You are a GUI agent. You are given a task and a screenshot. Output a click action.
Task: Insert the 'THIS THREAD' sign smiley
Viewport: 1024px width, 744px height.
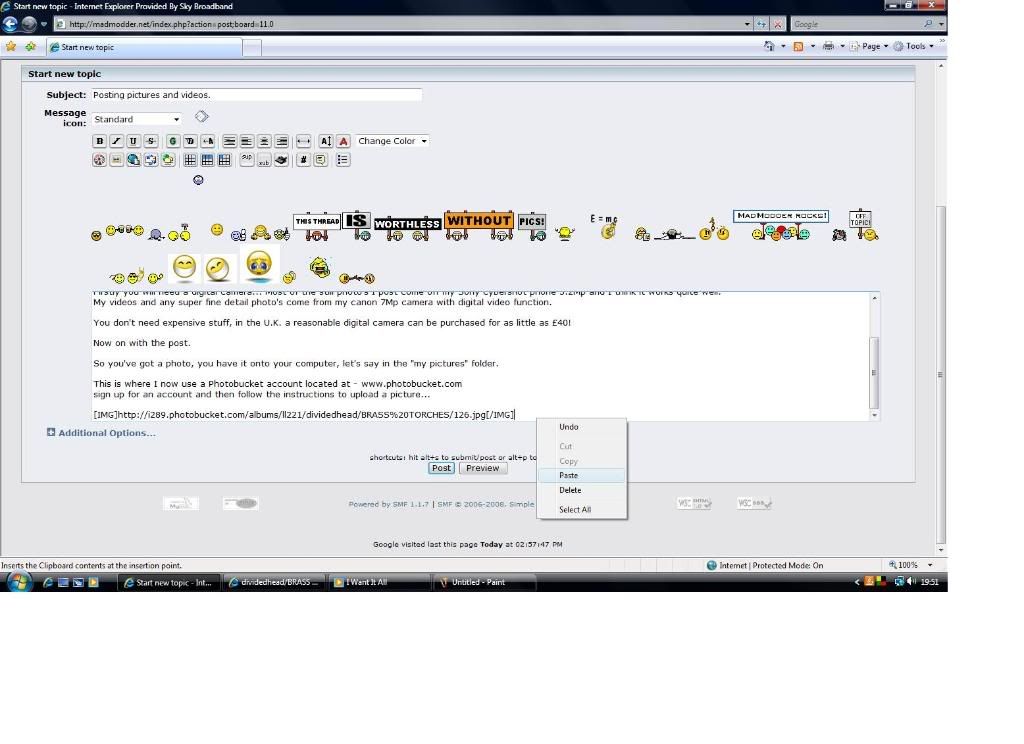317,227
